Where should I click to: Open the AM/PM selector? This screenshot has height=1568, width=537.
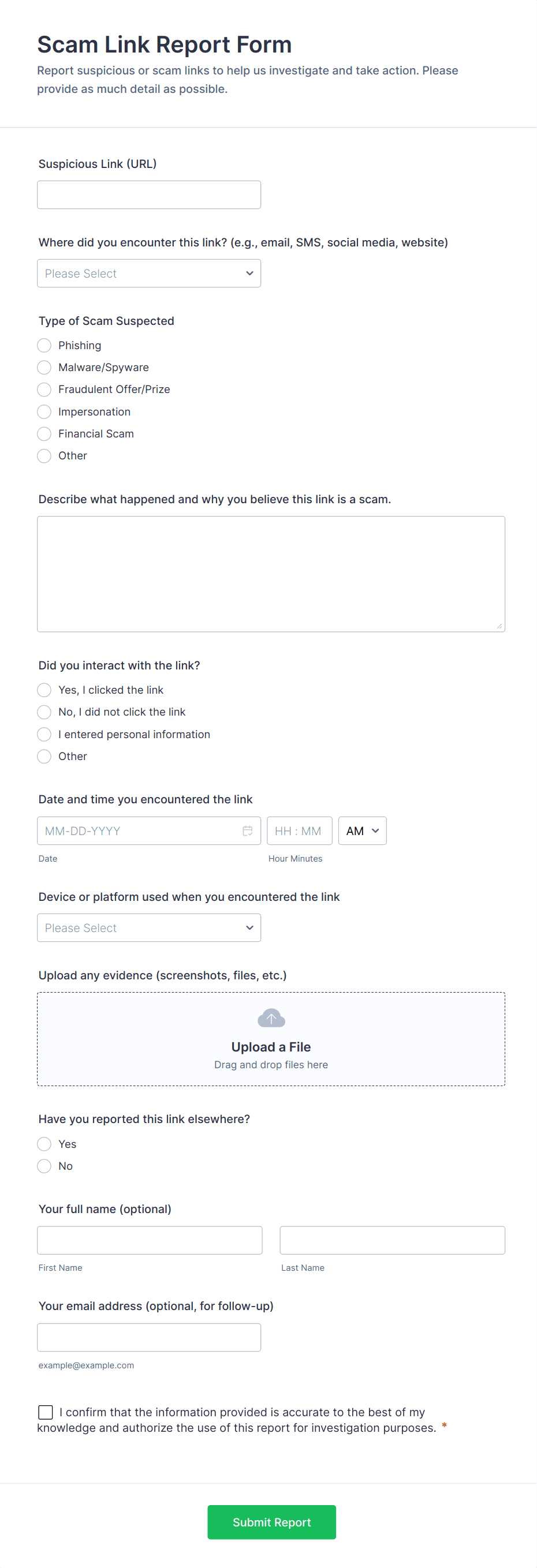pyautogui.click(x=362, y=831)
